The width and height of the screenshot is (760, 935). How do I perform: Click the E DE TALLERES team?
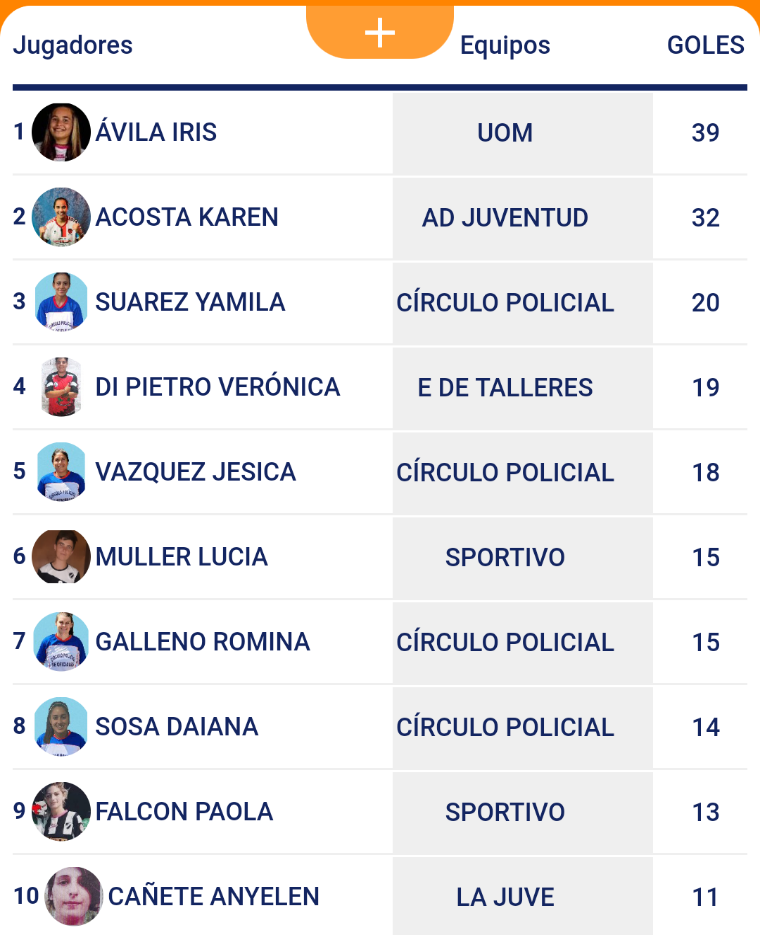click(505, 388)
